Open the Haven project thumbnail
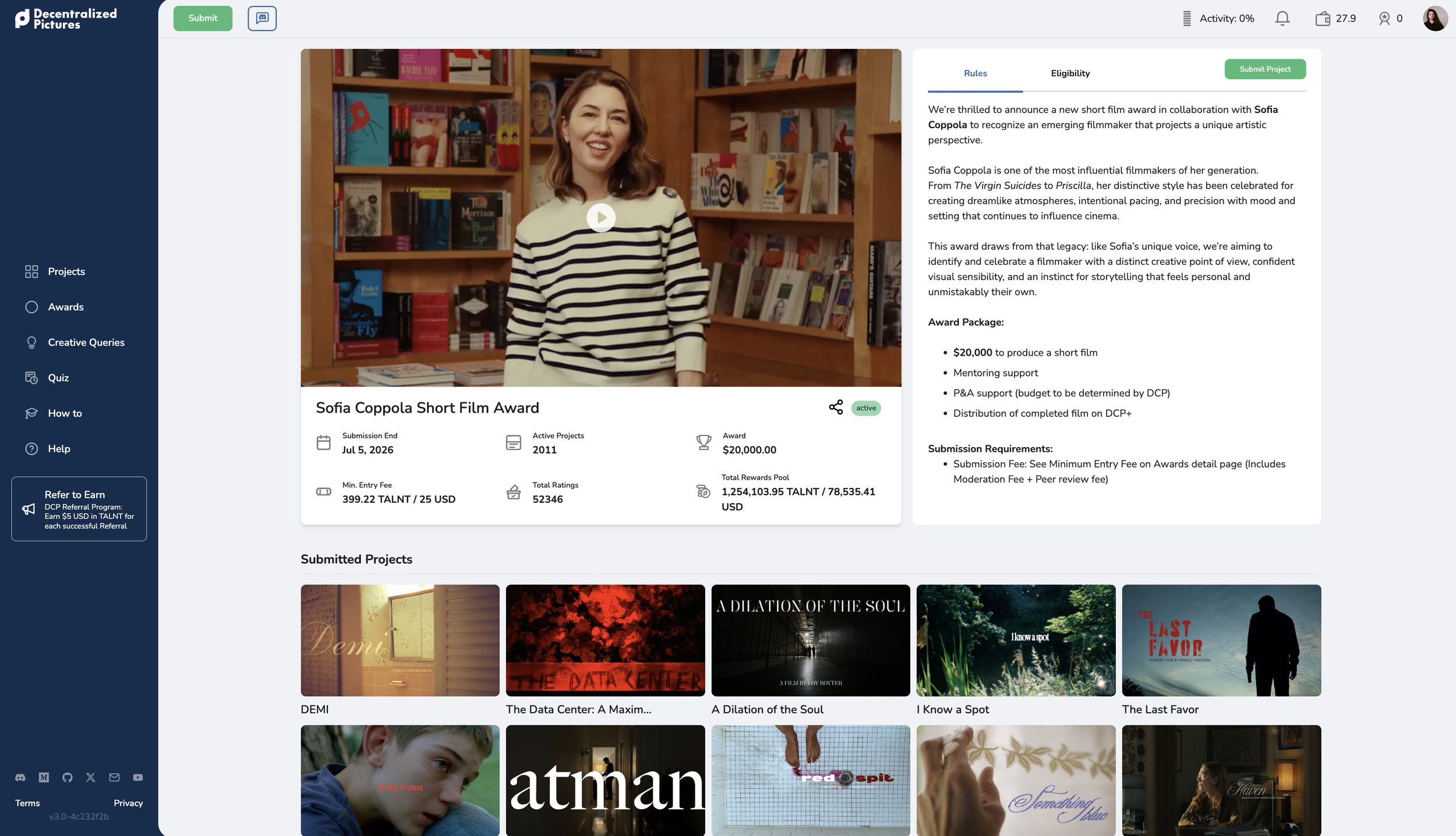Viewport: 1456px width, 836px height. click(x=1222, y=780)
